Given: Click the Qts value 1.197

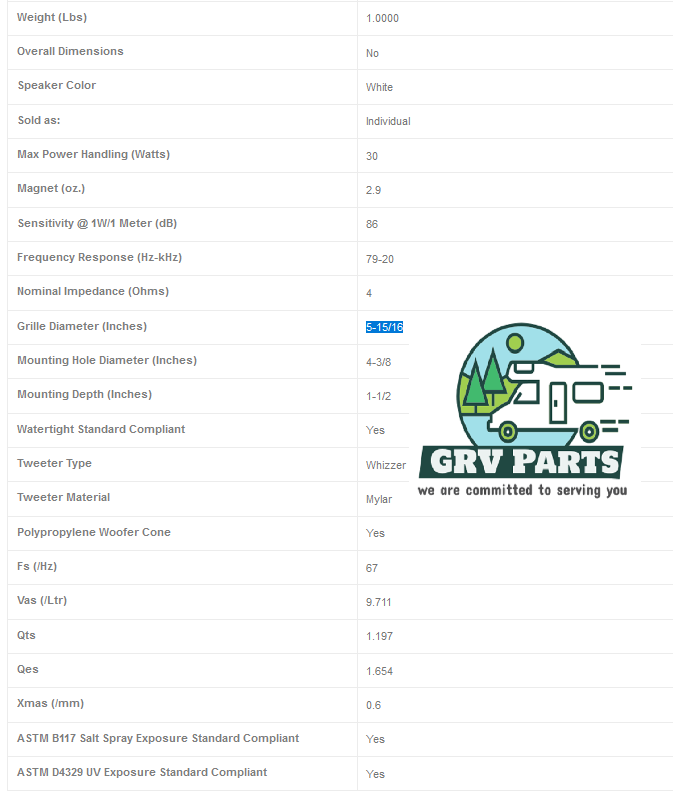Looking at the screenshot, I should click(379, 636).
